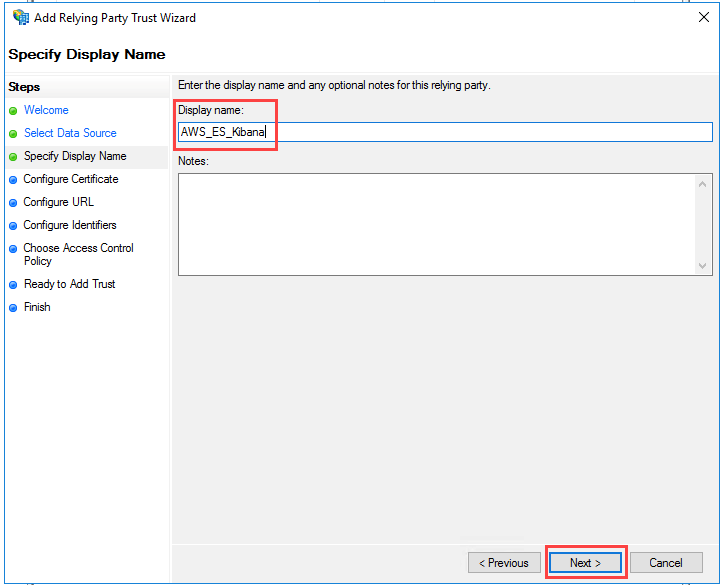Focus the Notes text area
The height and width of the screenshot is (585, 720).
pyautogui.click(x=445, y=225)
